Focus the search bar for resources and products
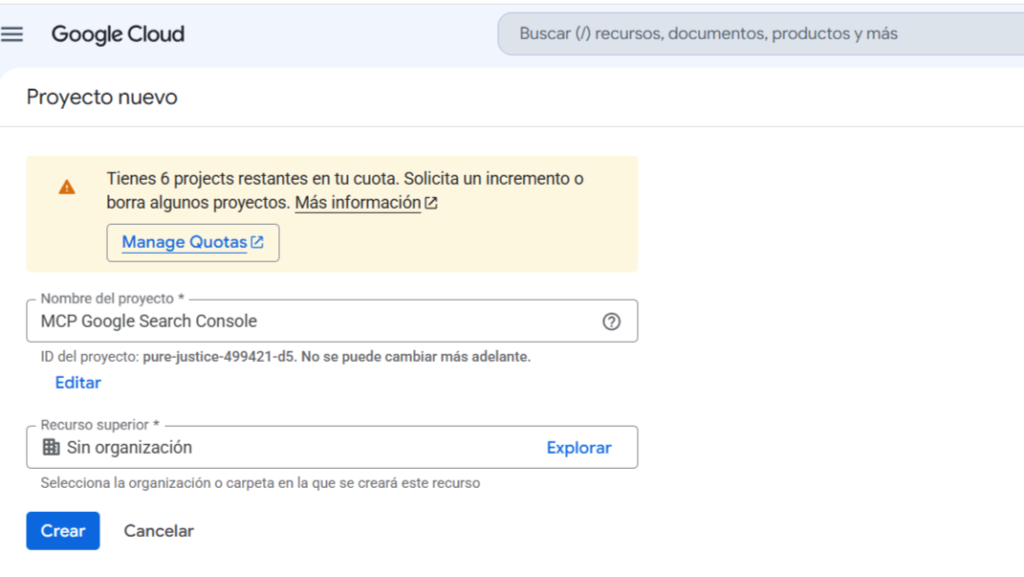The width and height of the screenshot is (1024, 577). point(761,34)
